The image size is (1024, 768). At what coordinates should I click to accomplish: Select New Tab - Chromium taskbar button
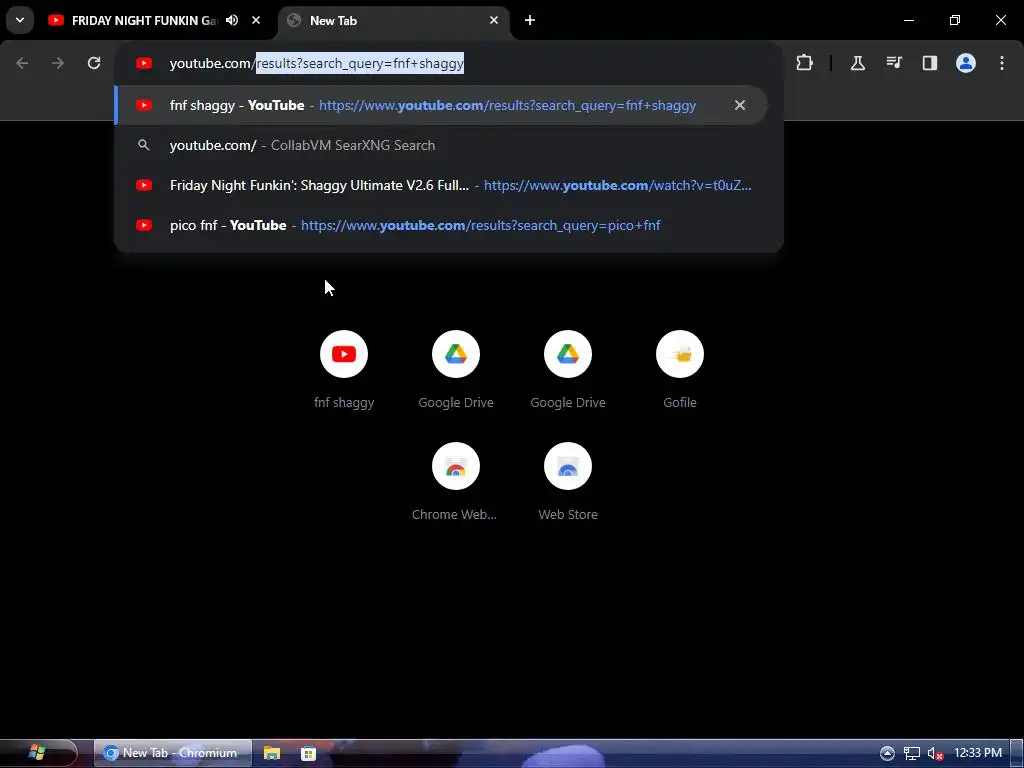coord(173,753)
